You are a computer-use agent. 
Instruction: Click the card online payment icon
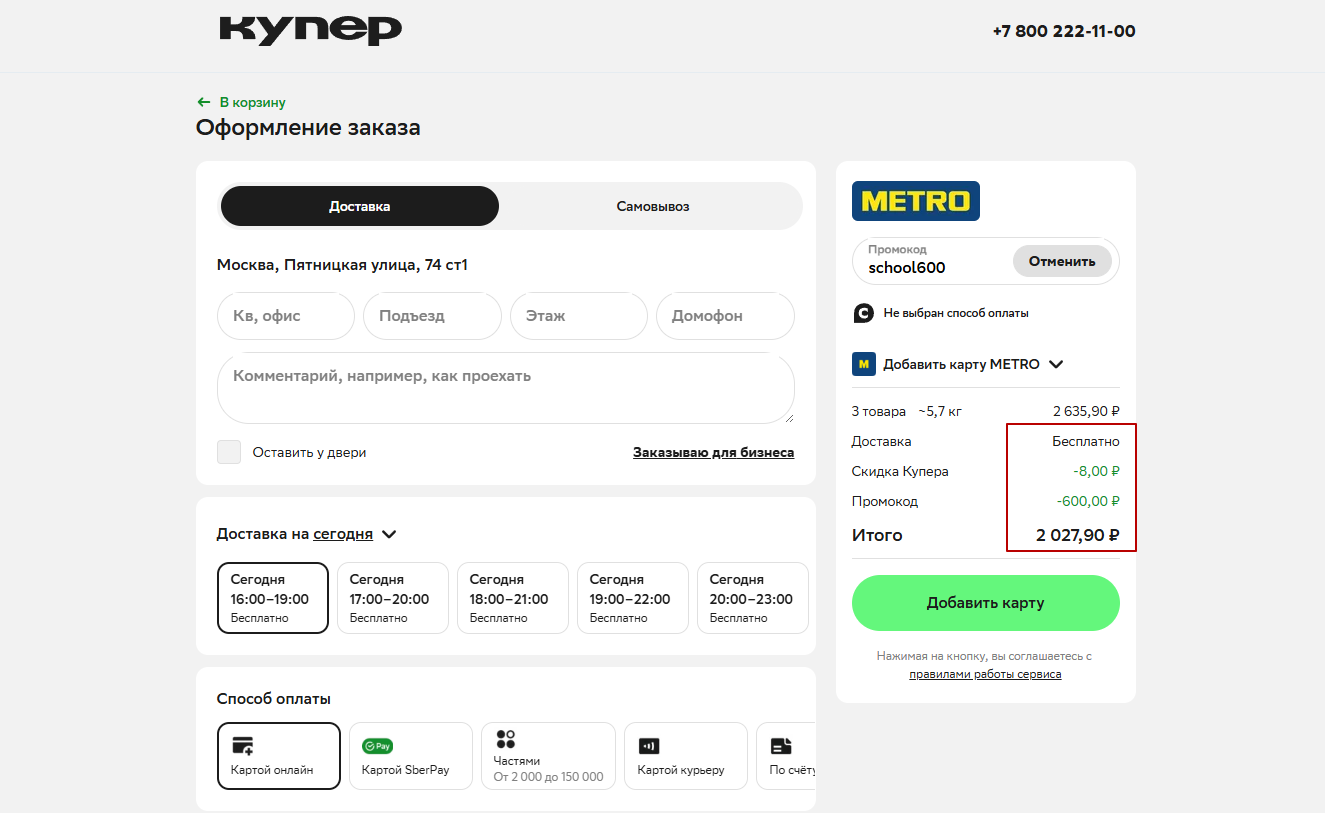(242, 746)
